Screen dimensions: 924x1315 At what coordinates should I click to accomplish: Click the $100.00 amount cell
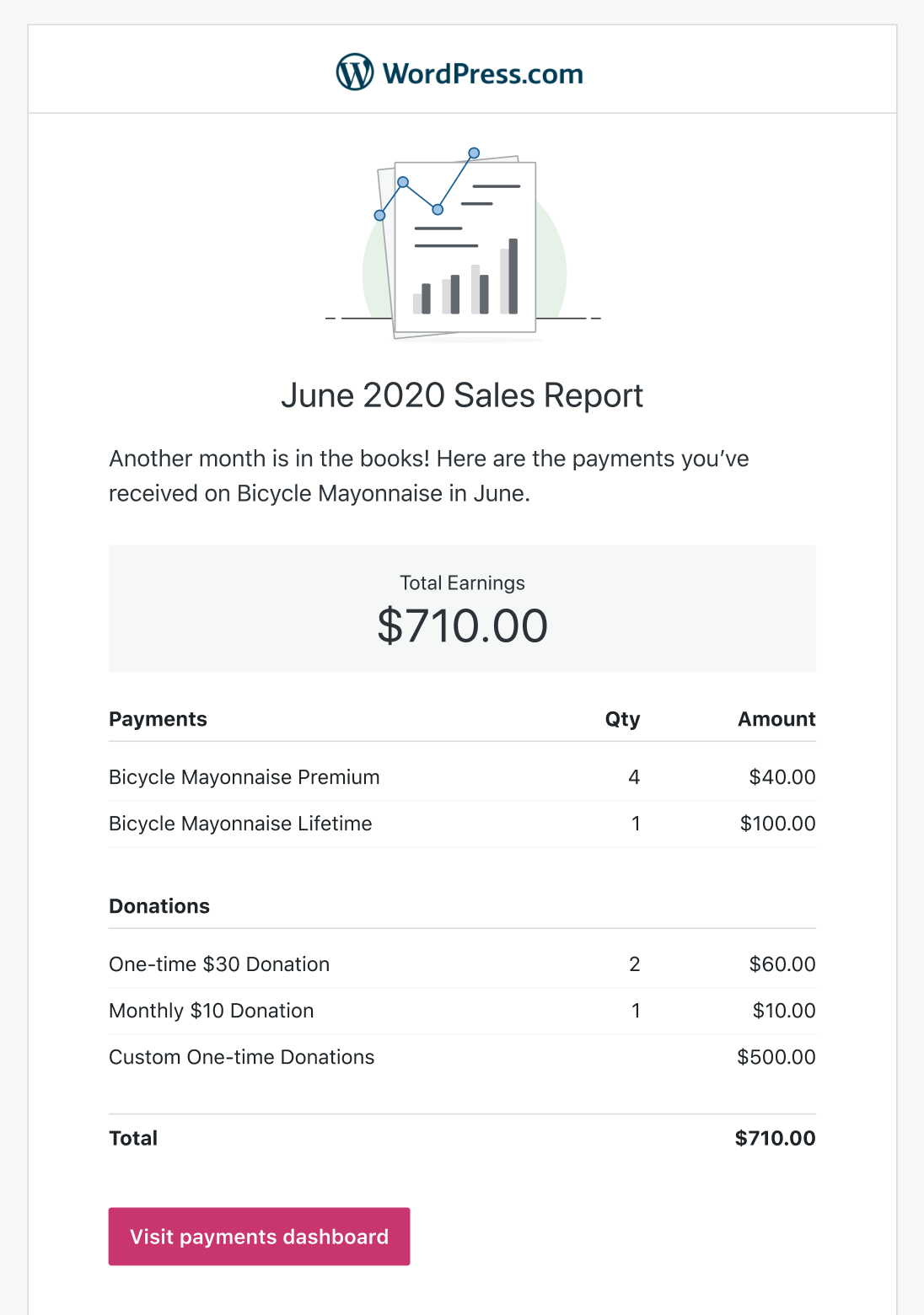(777, 824)
